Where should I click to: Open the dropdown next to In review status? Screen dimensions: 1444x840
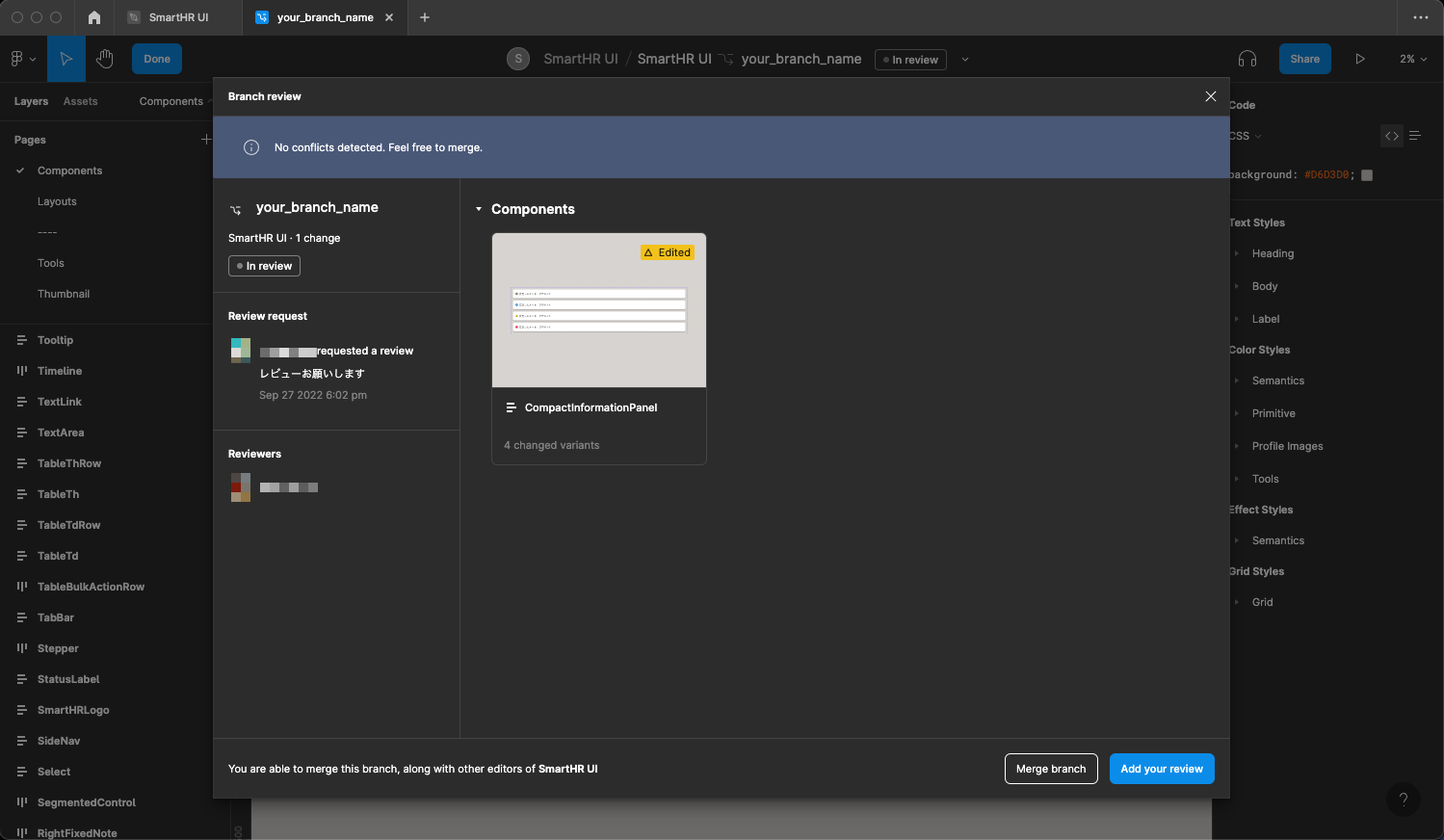[965, 60]
